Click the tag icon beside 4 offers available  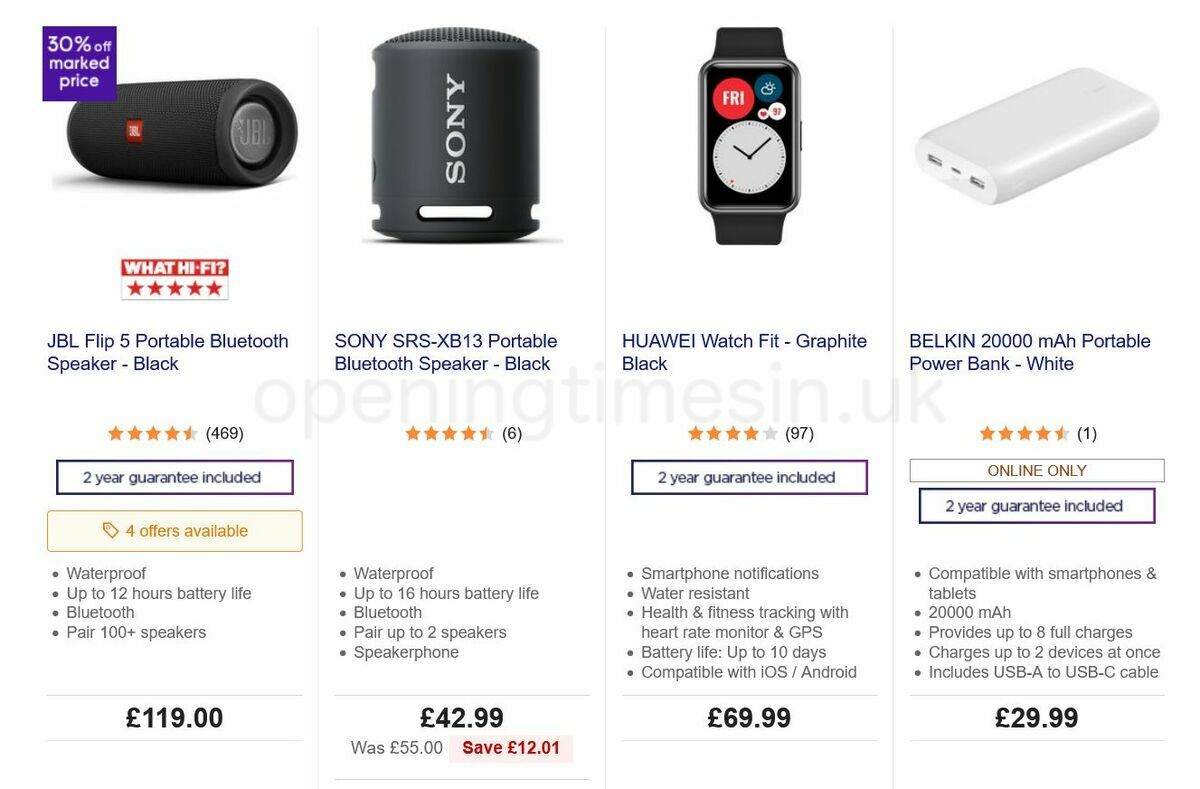[111, 531]
